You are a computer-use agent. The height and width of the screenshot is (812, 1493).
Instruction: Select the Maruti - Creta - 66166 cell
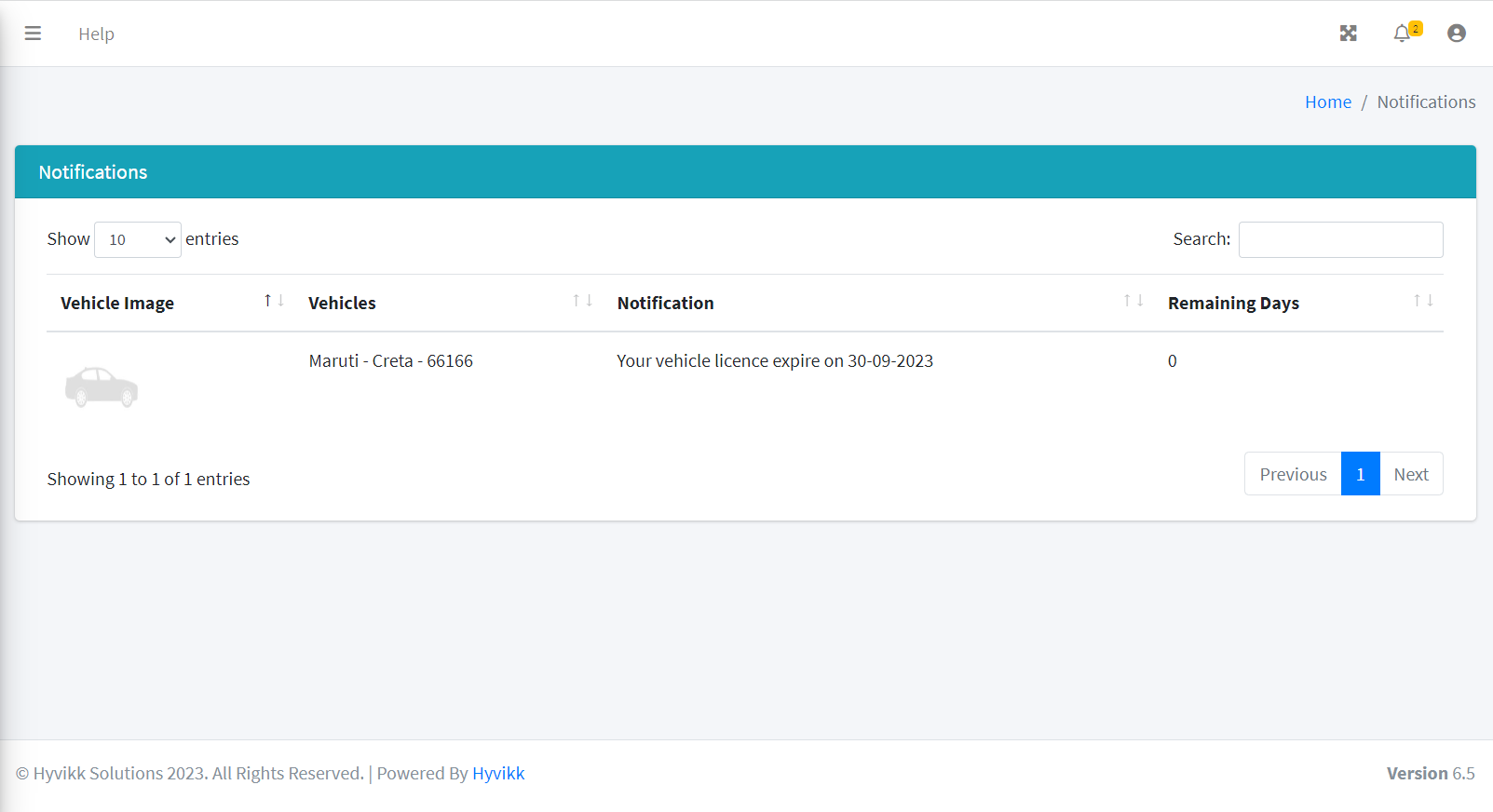390,361
